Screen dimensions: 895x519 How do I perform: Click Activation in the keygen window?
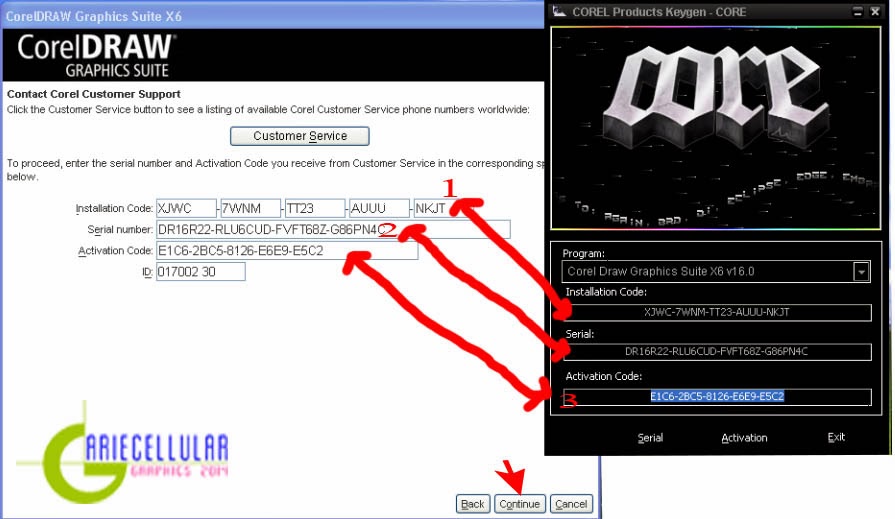[x=744, y=438]
